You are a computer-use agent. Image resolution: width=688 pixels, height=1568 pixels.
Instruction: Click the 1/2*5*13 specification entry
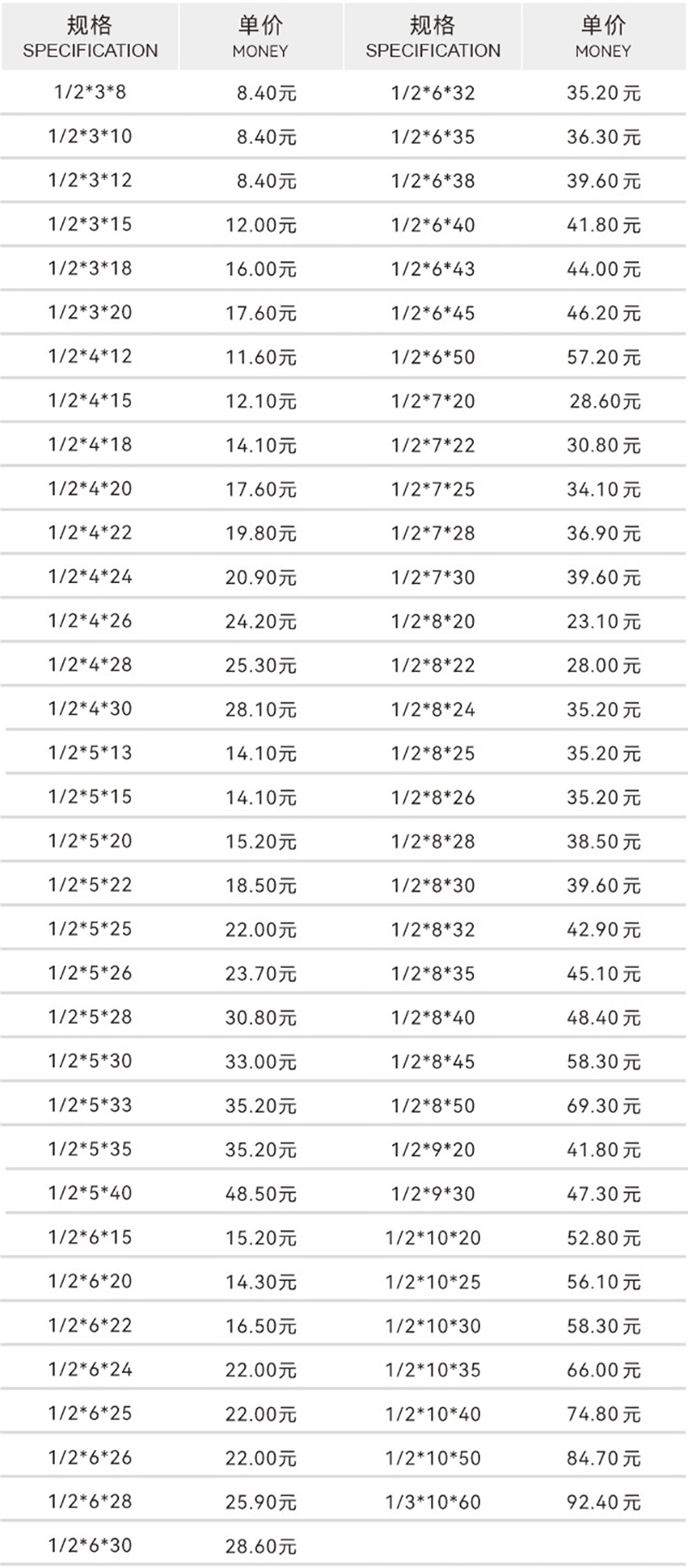[89, 753]
